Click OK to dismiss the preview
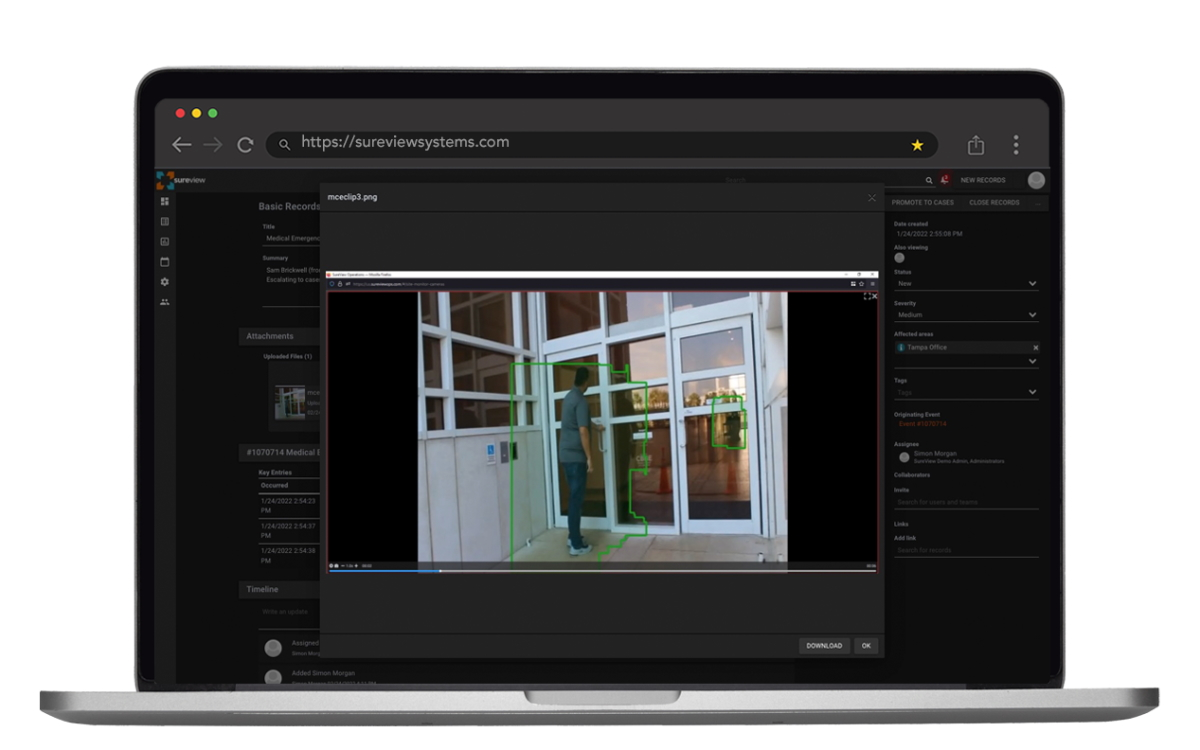Image resolution: width=1200 pixels, height=750 pixels. click(866, 646)
